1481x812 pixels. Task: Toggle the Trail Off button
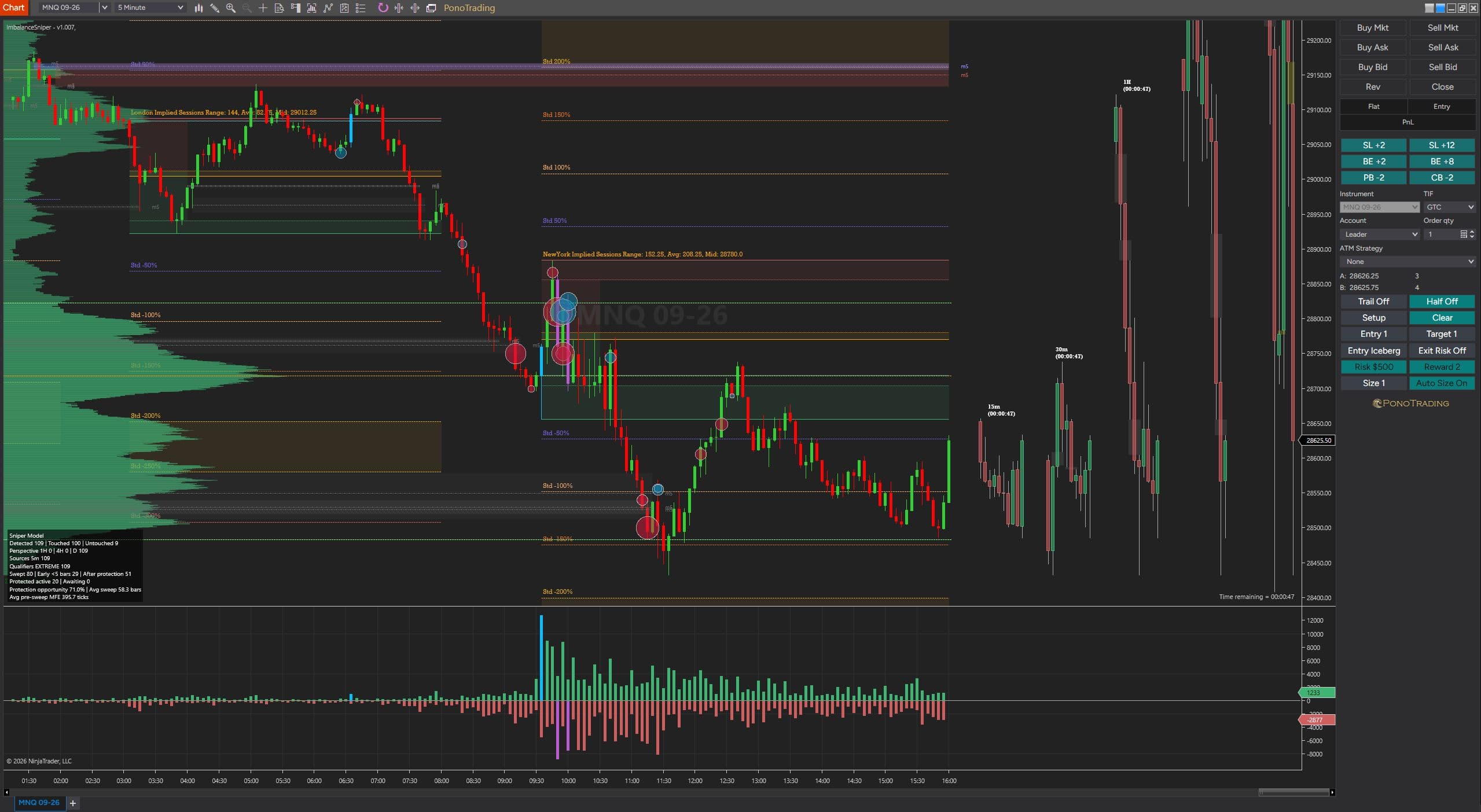[1373, 302]
